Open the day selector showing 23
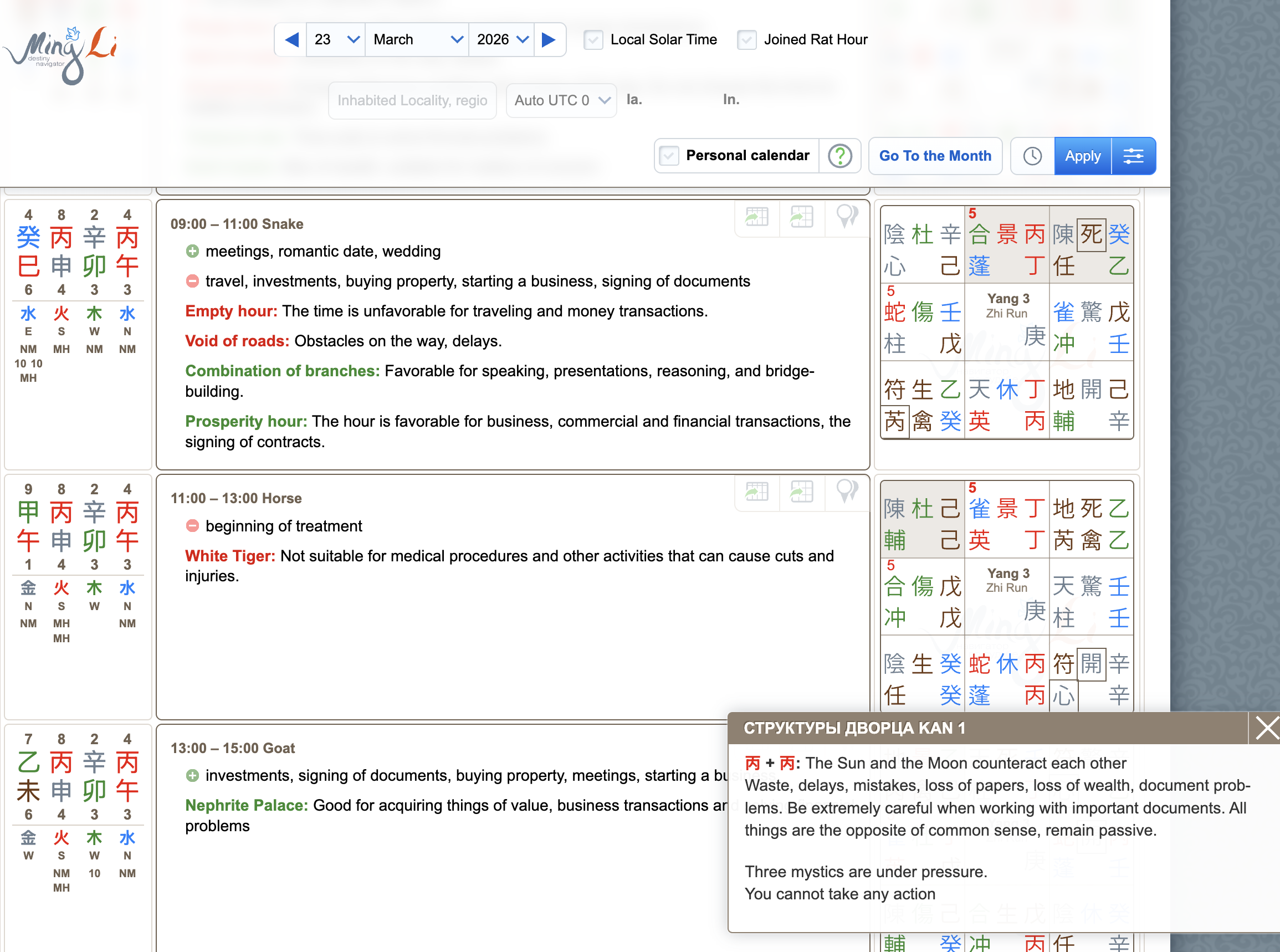The image size is (1280, 952). [335, 39]
